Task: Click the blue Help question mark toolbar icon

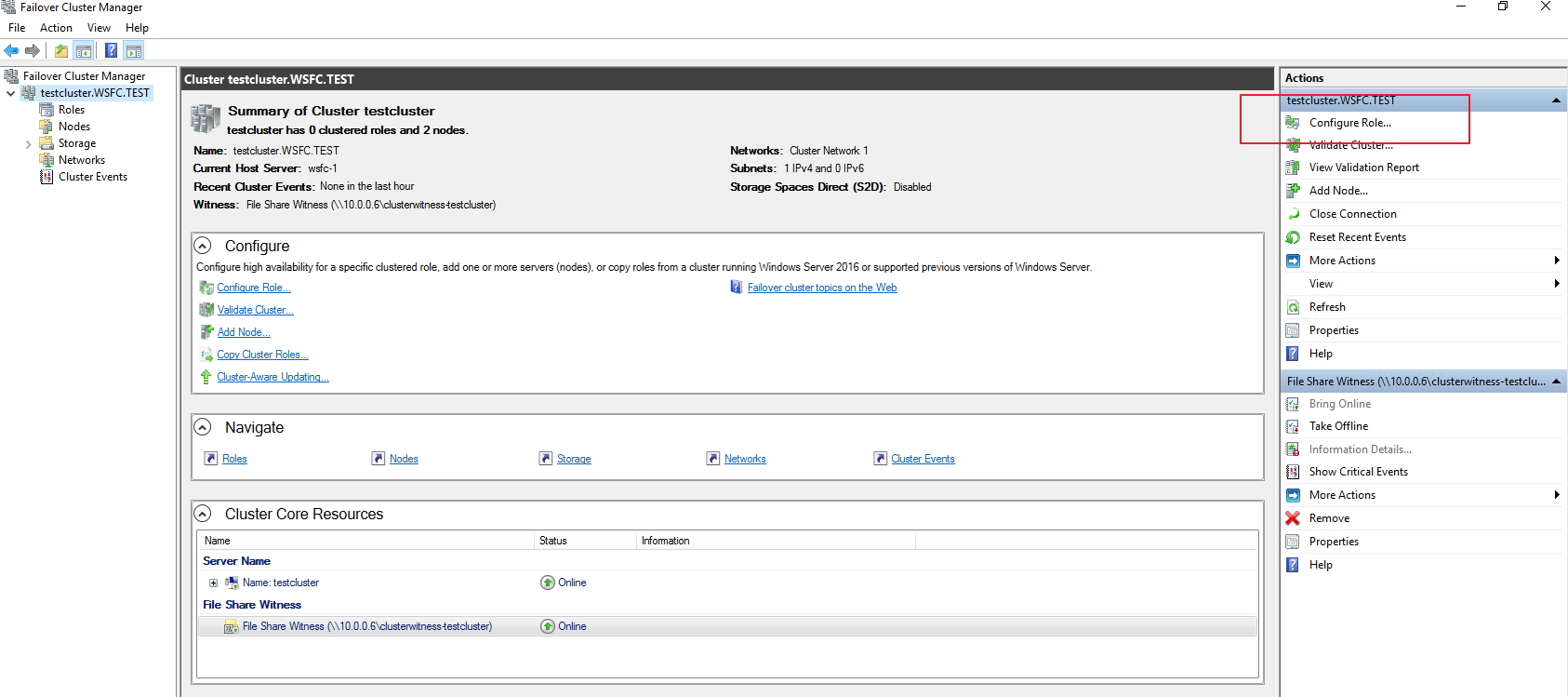Action: click(x=111, y=51)
